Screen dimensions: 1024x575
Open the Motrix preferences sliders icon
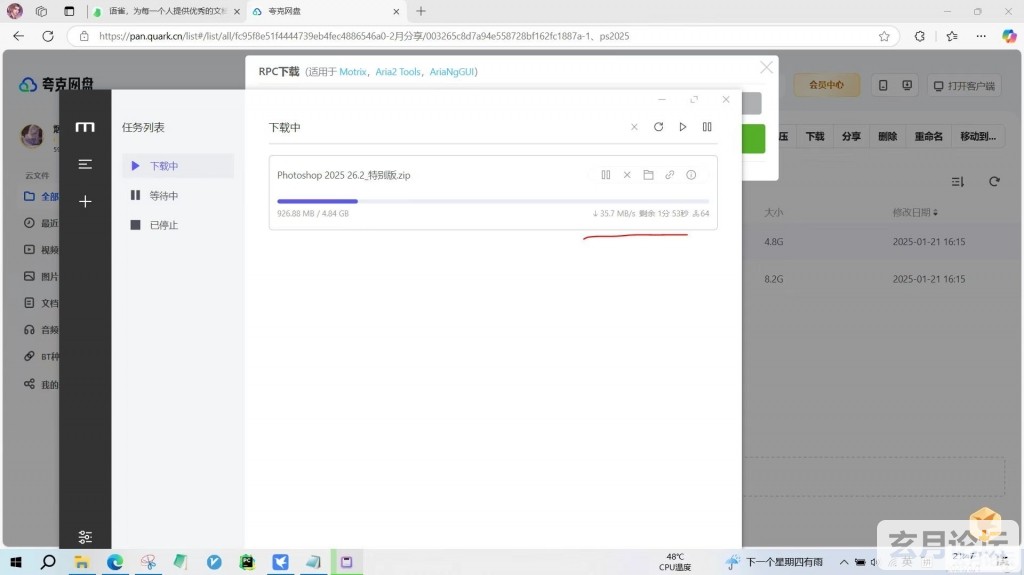(85, 537)
